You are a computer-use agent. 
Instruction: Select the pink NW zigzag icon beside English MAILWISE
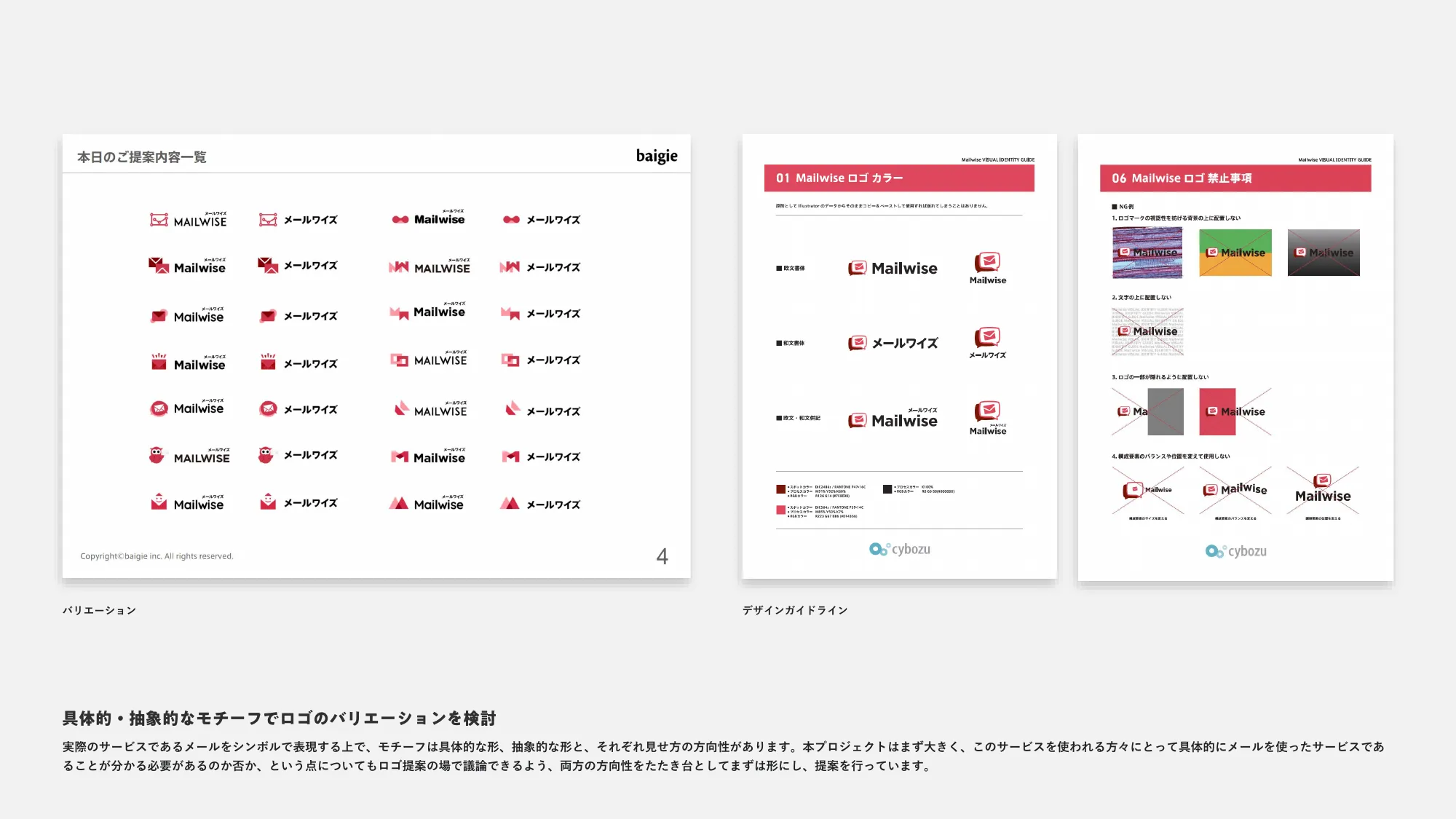pyautogui.click(x=398, y=267)
